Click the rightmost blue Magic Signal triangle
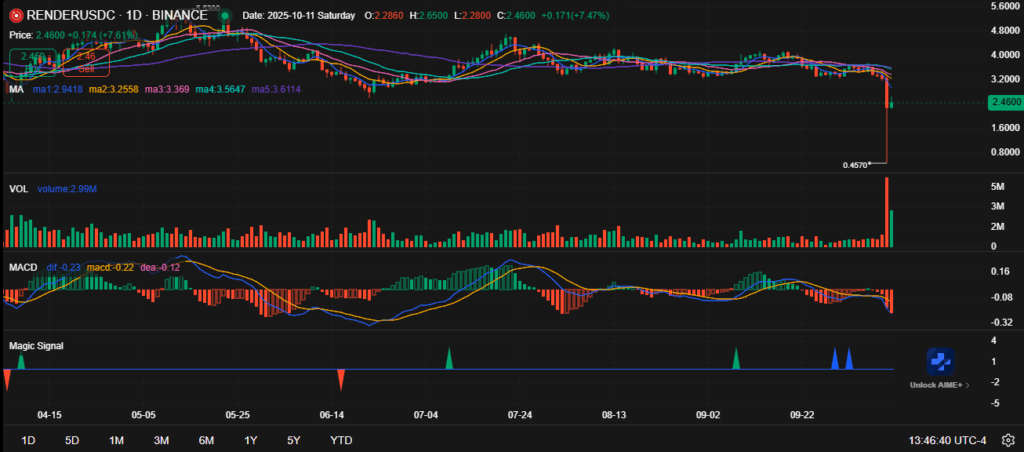The image size is (1024, 452). 849,359
